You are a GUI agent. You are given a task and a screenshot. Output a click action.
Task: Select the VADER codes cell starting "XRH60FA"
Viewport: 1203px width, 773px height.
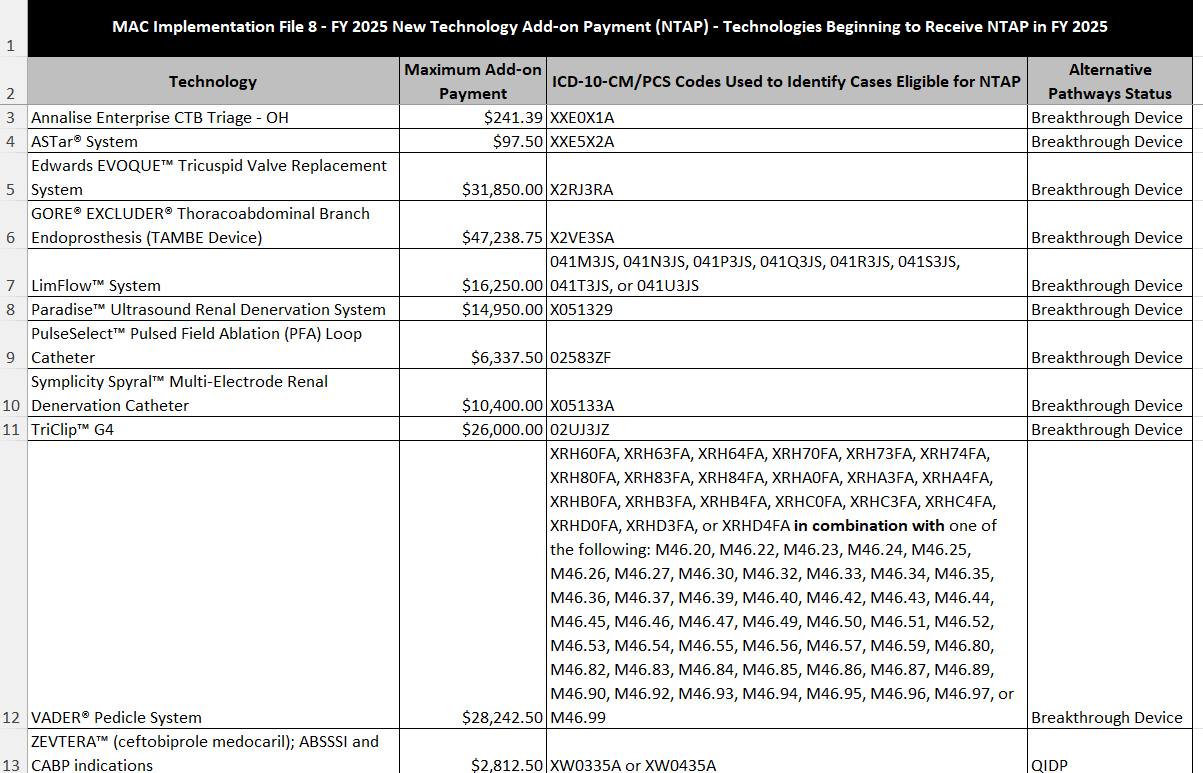tap(786, 585)
